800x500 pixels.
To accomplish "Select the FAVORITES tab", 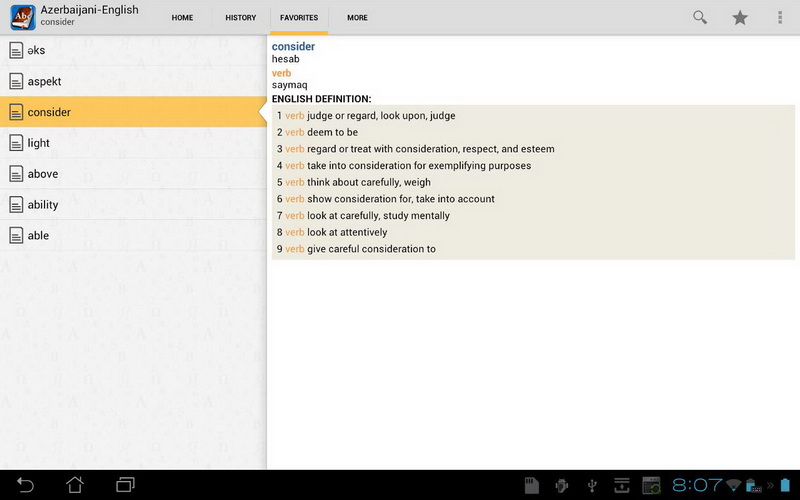I will click(x=299, y=17).
